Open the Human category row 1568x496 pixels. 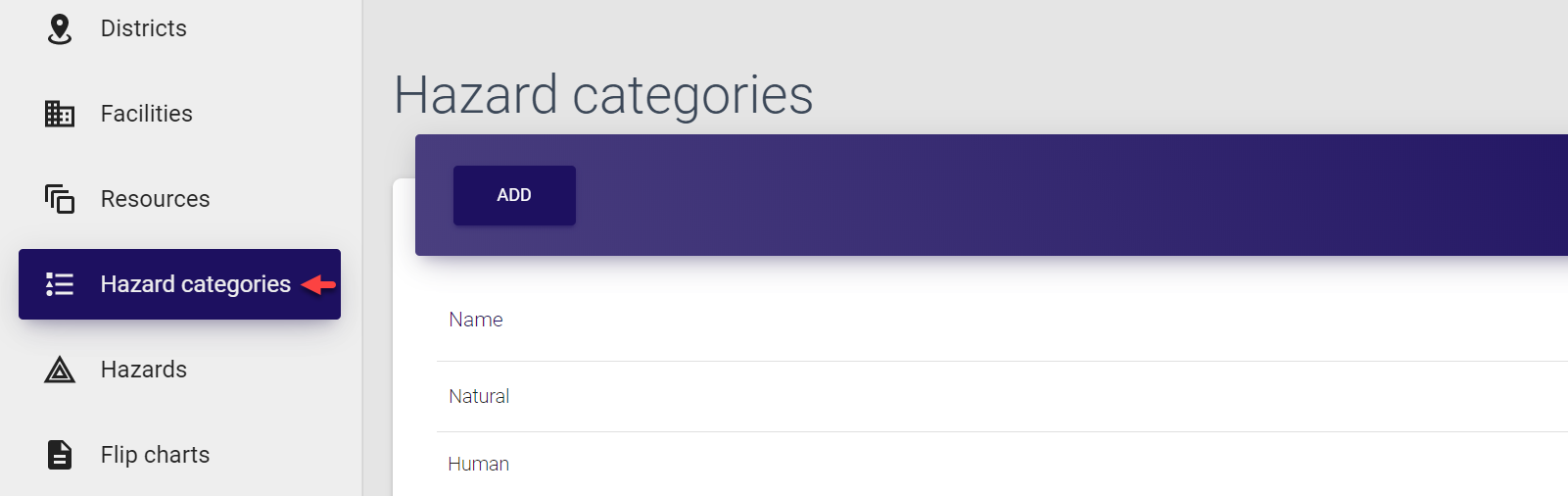click(478, 464)
